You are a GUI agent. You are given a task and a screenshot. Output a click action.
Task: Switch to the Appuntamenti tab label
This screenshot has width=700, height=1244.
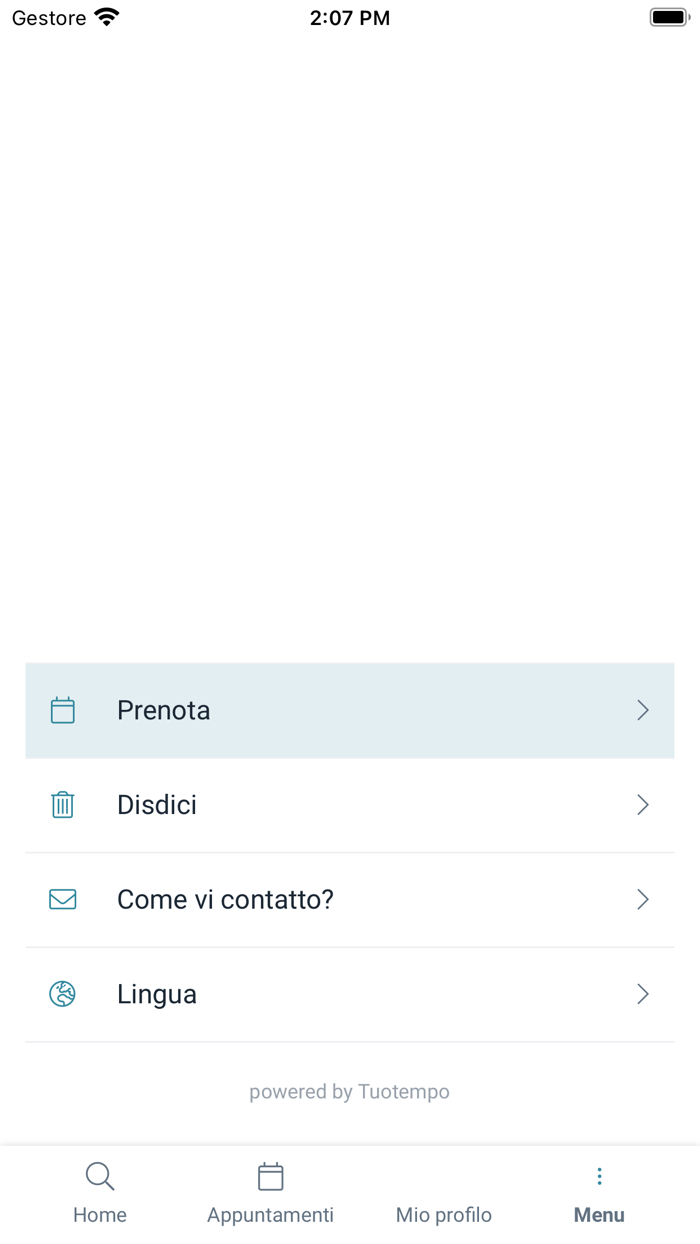[x=270, y=1215]
